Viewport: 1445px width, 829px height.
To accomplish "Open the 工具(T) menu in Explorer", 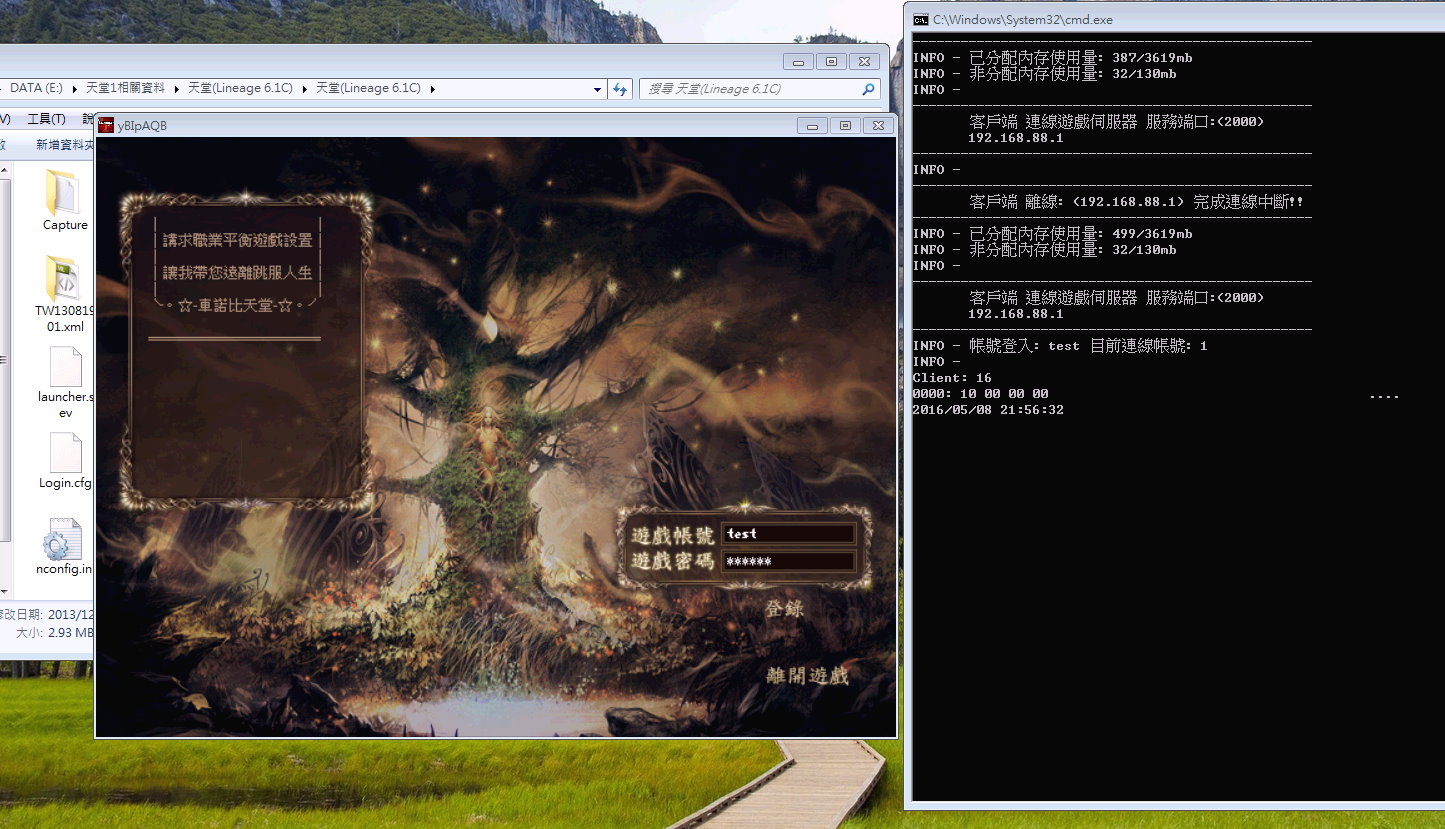I will point(46,119).
